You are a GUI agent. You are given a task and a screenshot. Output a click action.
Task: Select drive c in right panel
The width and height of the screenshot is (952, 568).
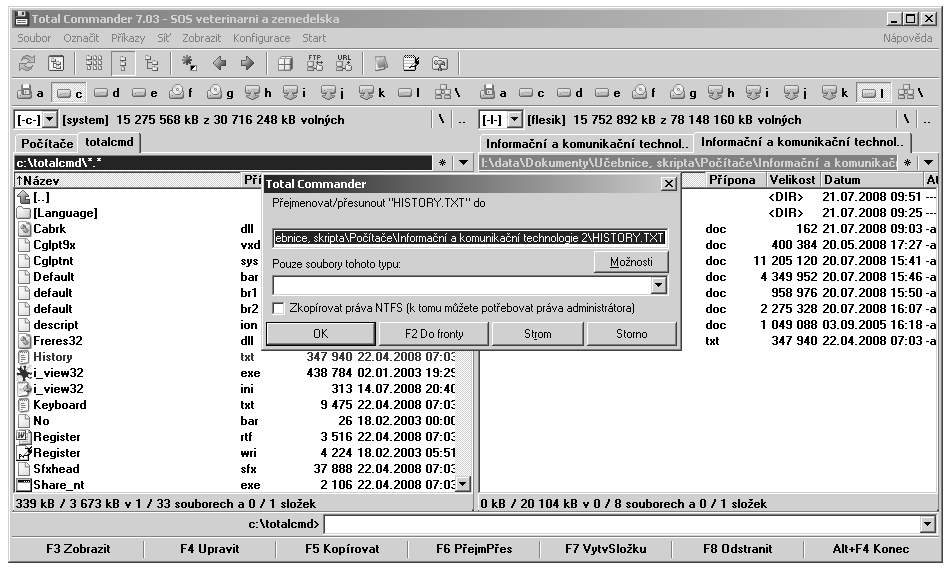pyautogui.click(x=532, y=93)
